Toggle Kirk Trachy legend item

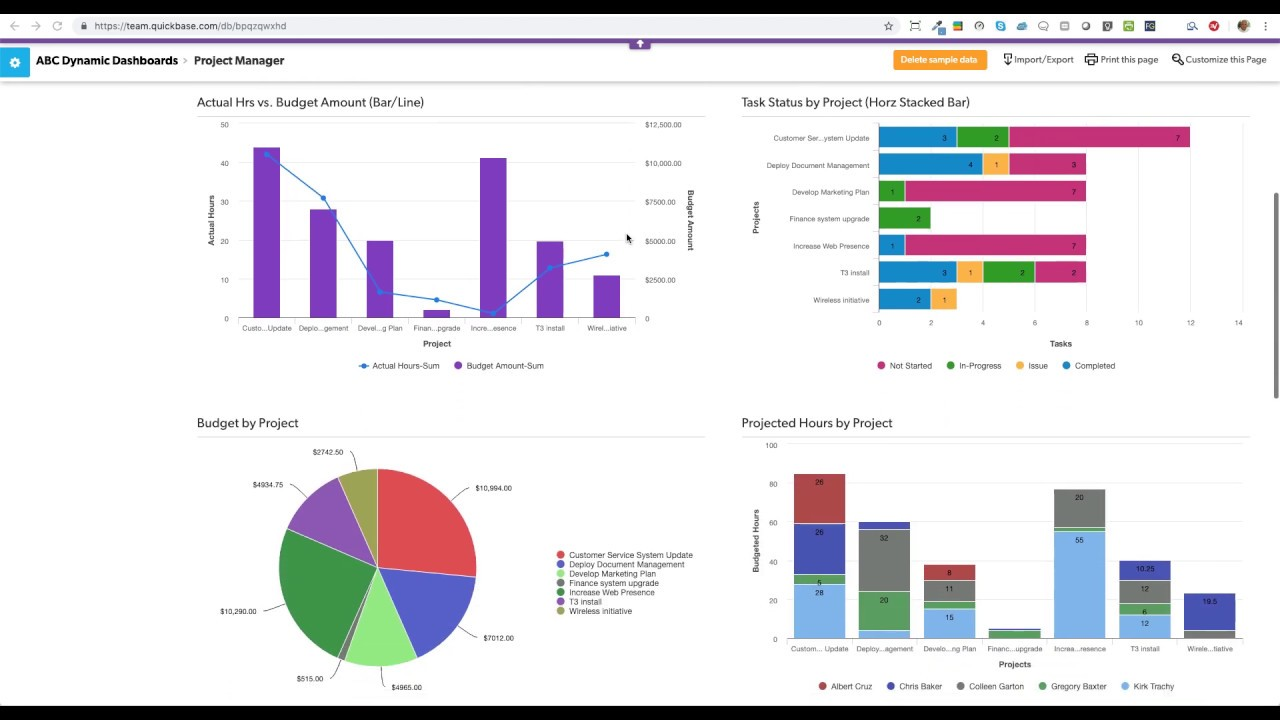[1147, 687]
